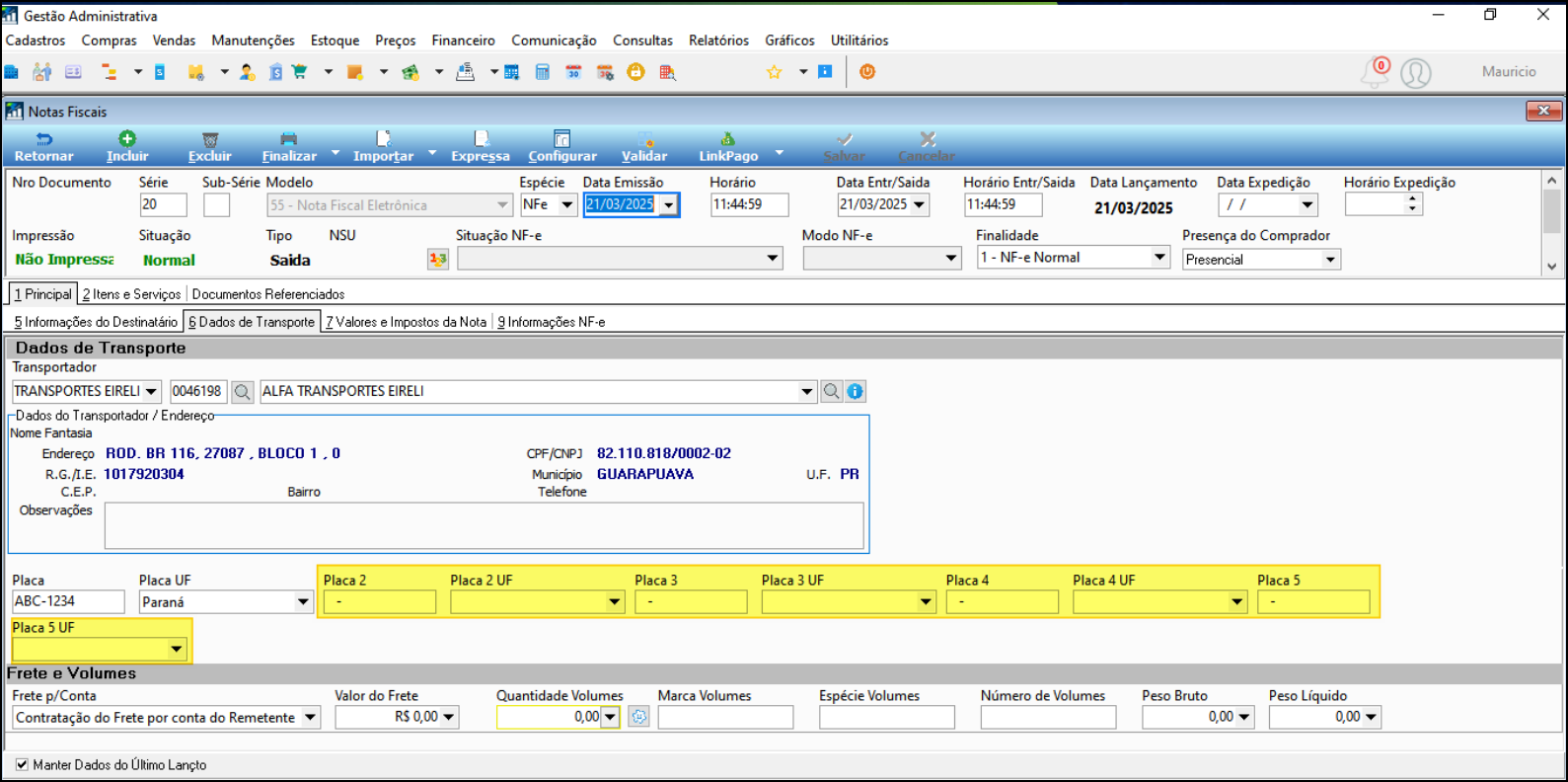This screenshot has width=1568, height=782.
Task: Click the red table search icon
Action: click(668, 72)
